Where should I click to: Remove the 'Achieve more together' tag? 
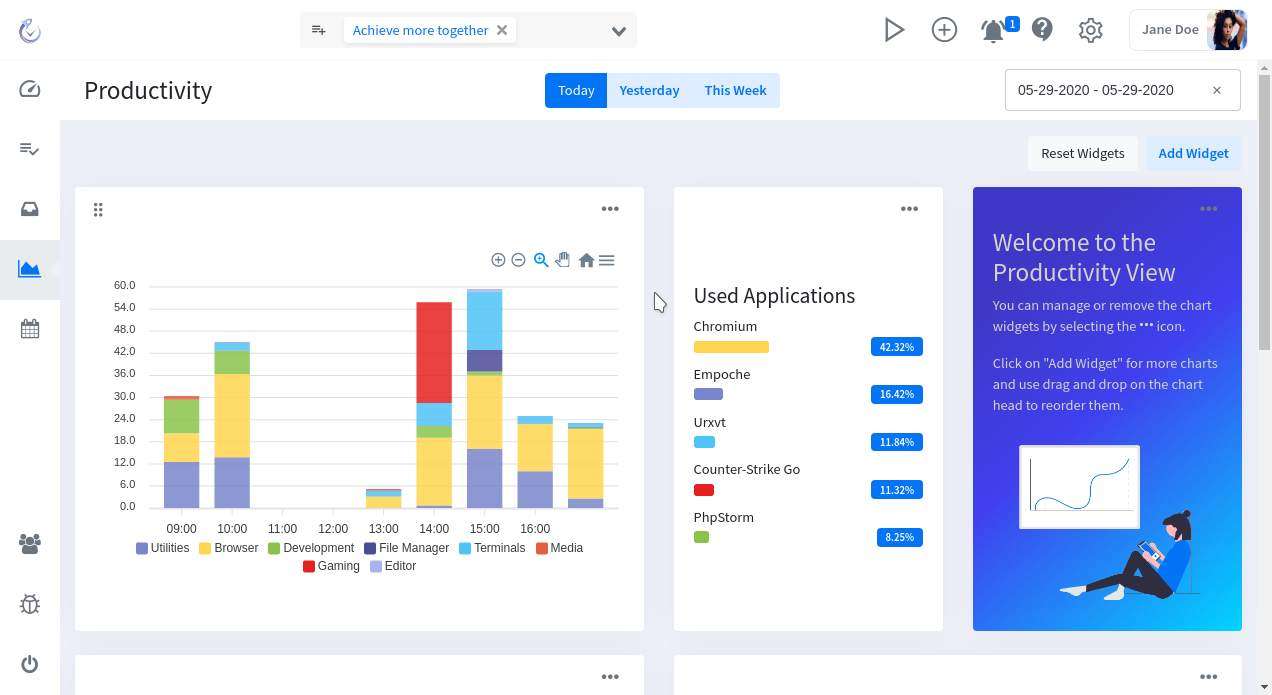pyautogui.click(x=502, y=30)
